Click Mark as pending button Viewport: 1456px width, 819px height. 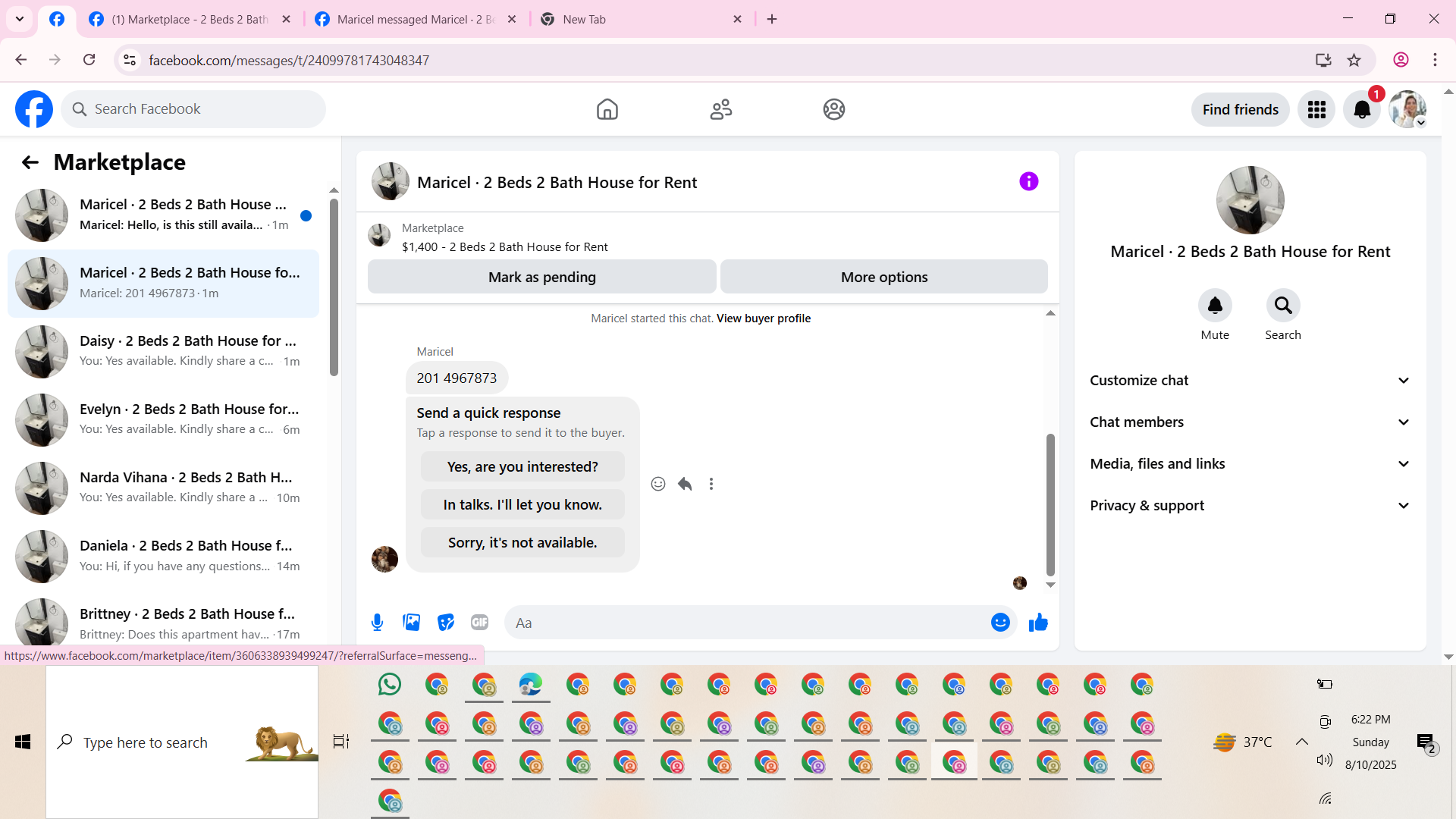[541, 277]
